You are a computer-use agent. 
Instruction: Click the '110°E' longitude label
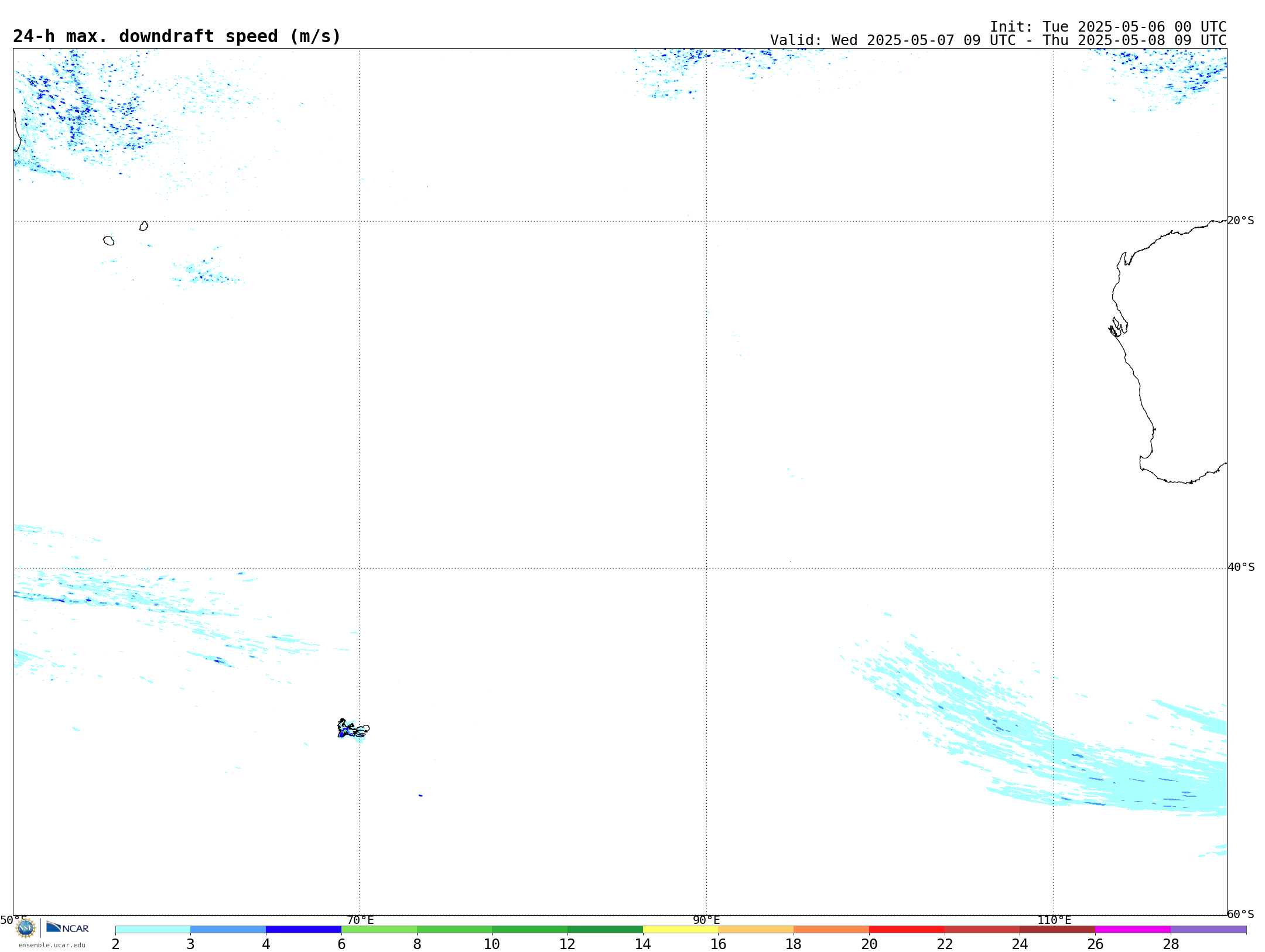1054,920
